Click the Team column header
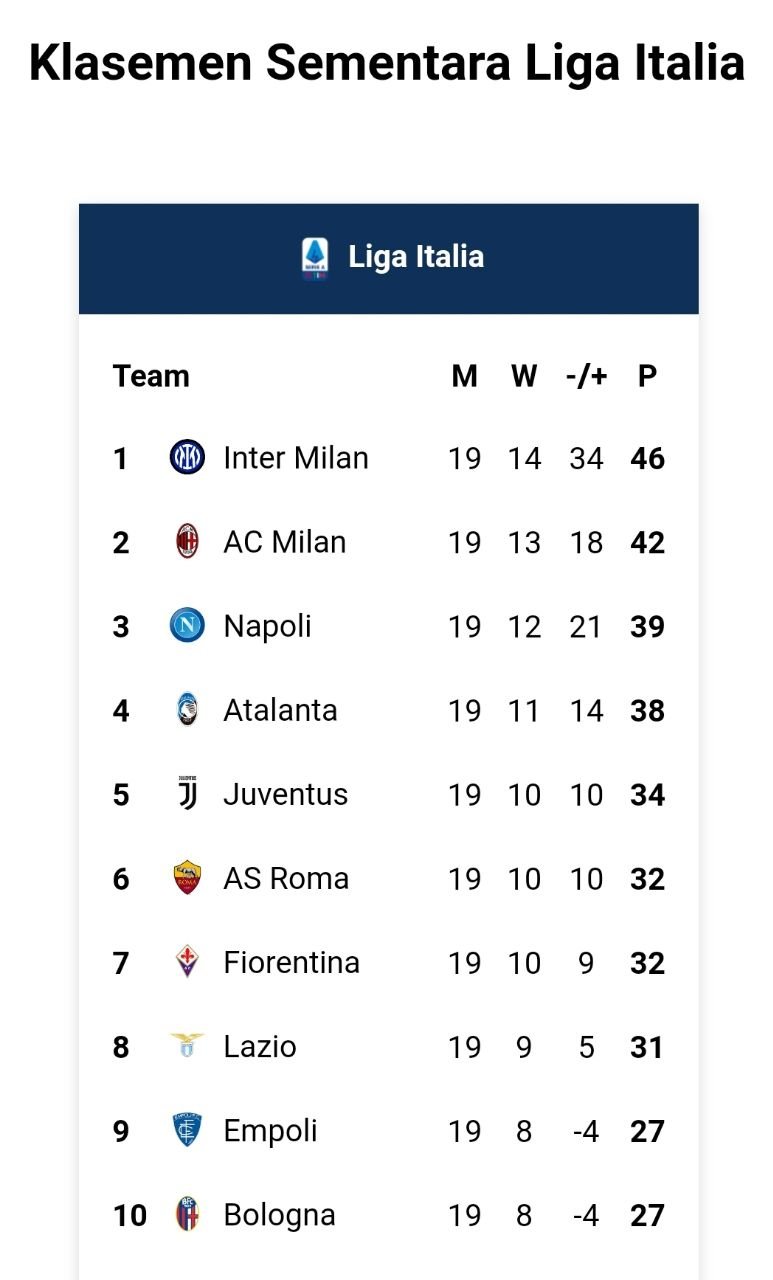Viewport: 773px width, 1280px height. point(151,376)
